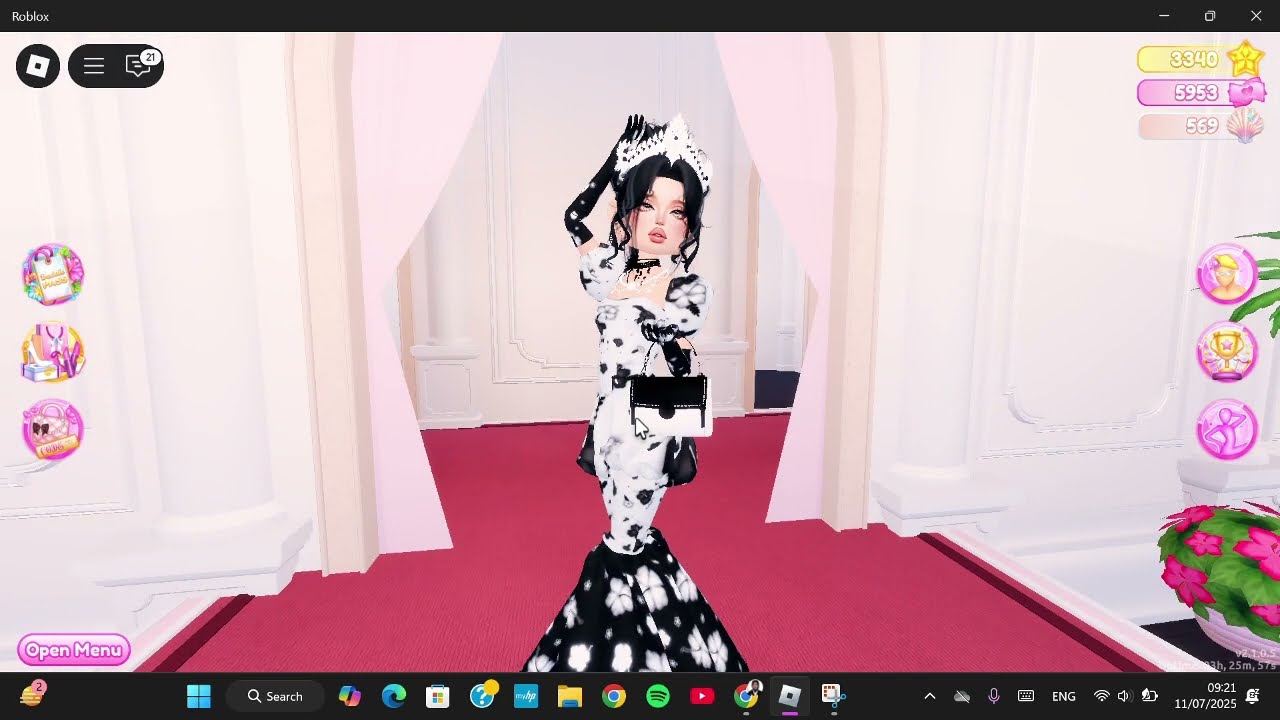Open the volume speaker control
Screen dimensions: 1280x720
(1124, 696)
